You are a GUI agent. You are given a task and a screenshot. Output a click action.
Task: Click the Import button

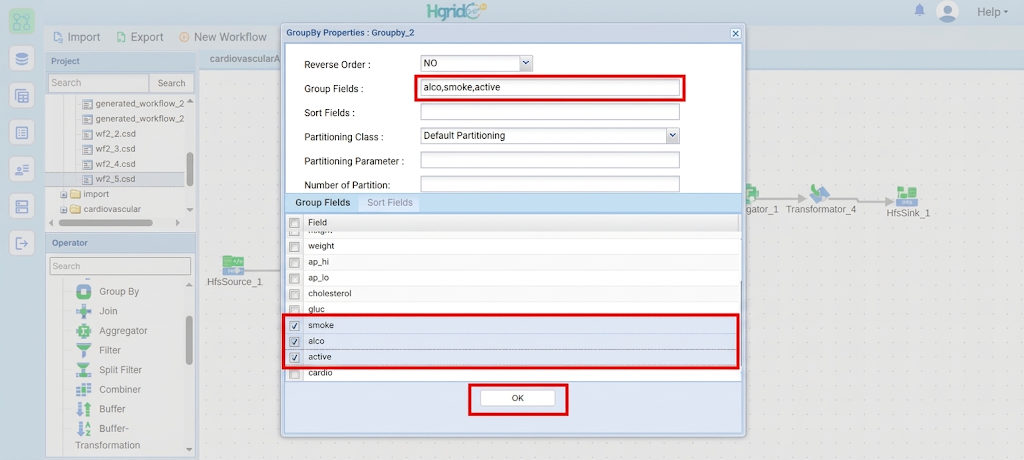click(76, 37)
